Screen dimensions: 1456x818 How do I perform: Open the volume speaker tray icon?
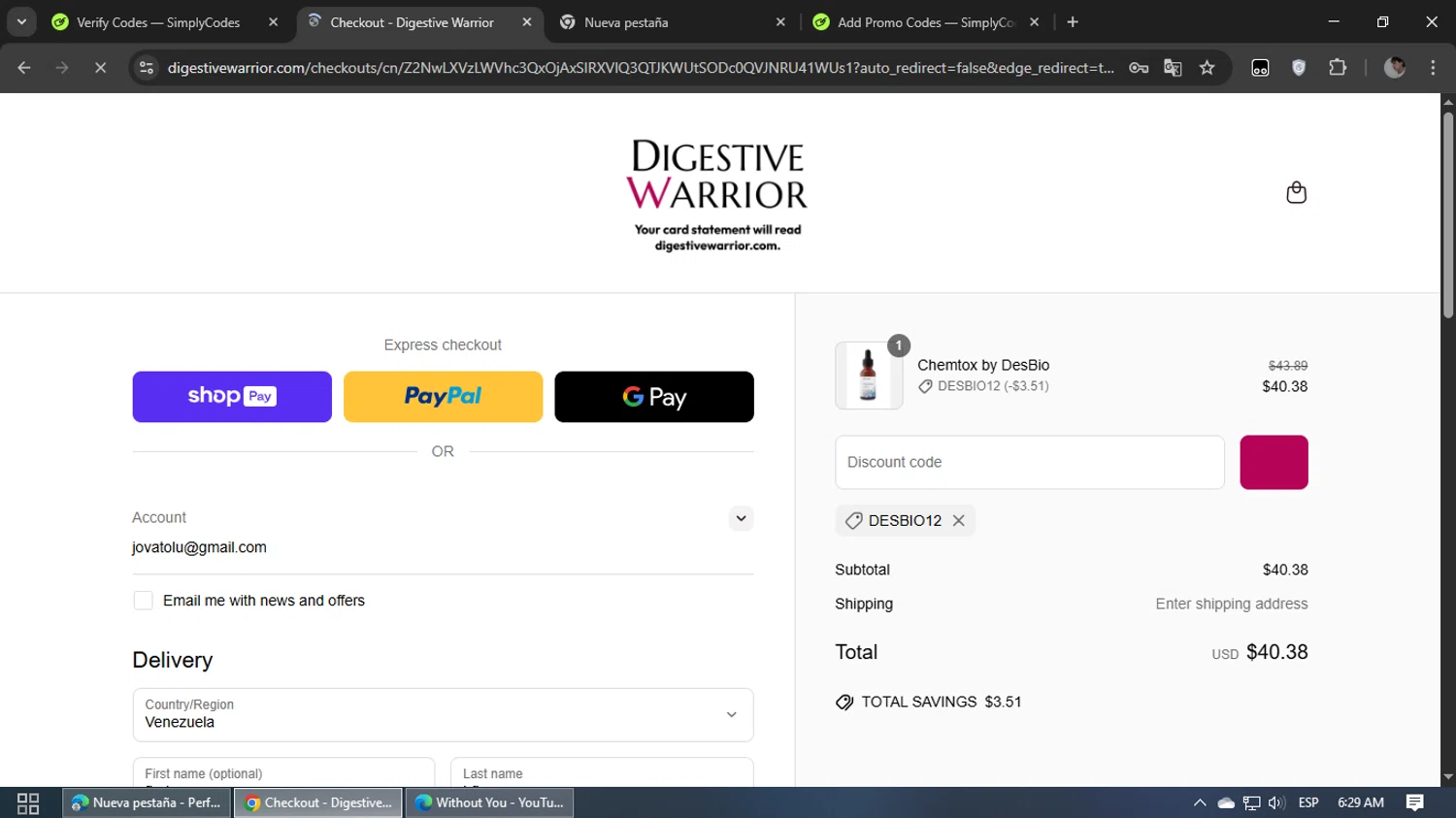pyautogui.click(x=1276, y=802)
